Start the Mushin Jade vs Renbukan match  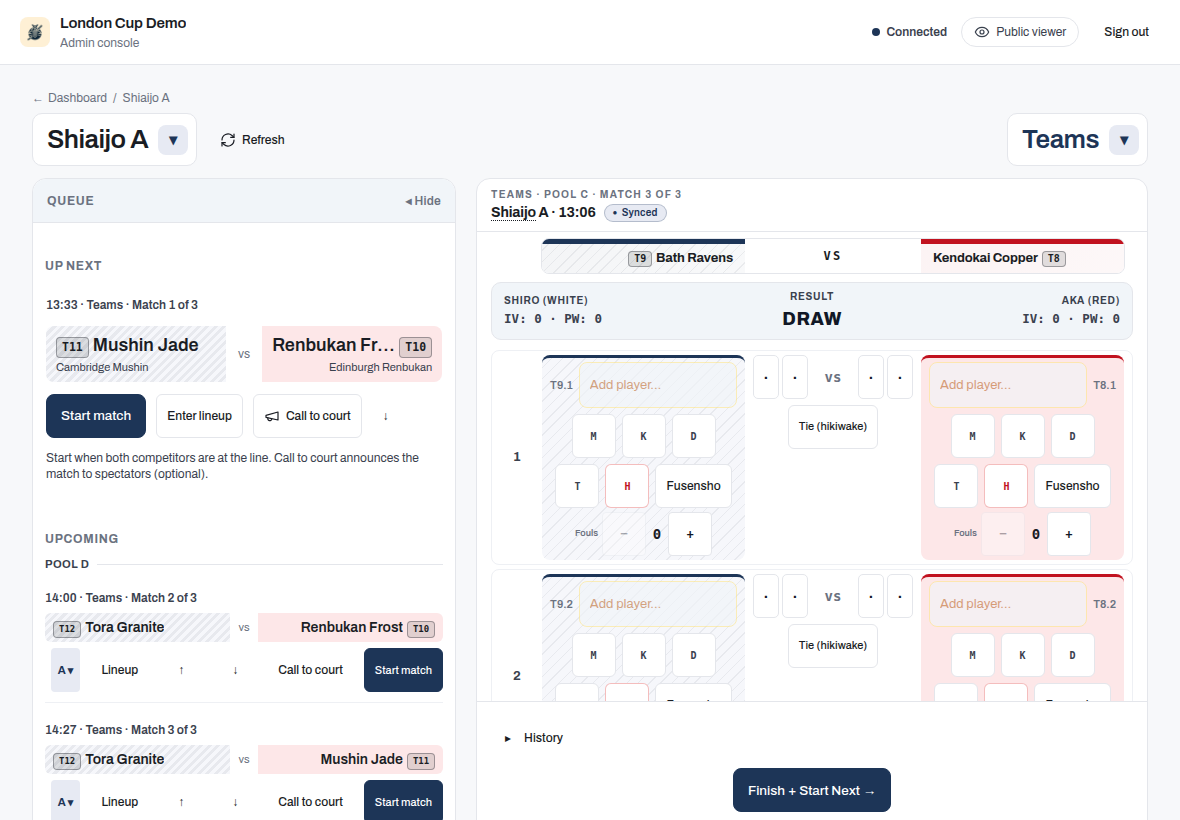[96, 416]
